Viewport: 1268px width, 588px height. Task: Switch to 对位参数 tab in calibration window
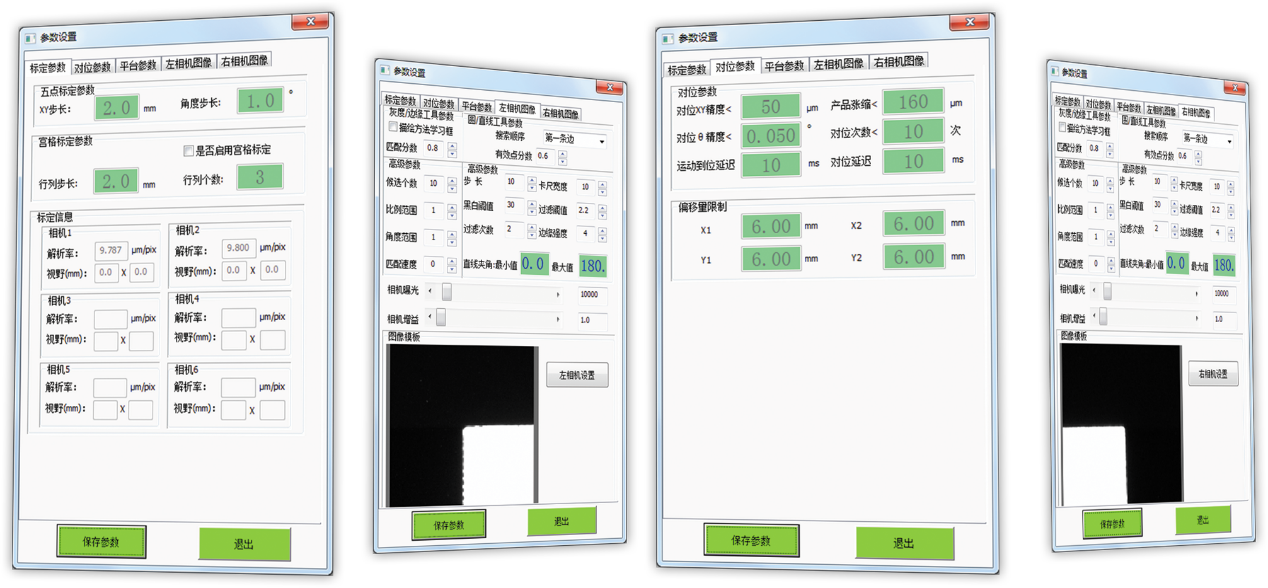(93, 67)
